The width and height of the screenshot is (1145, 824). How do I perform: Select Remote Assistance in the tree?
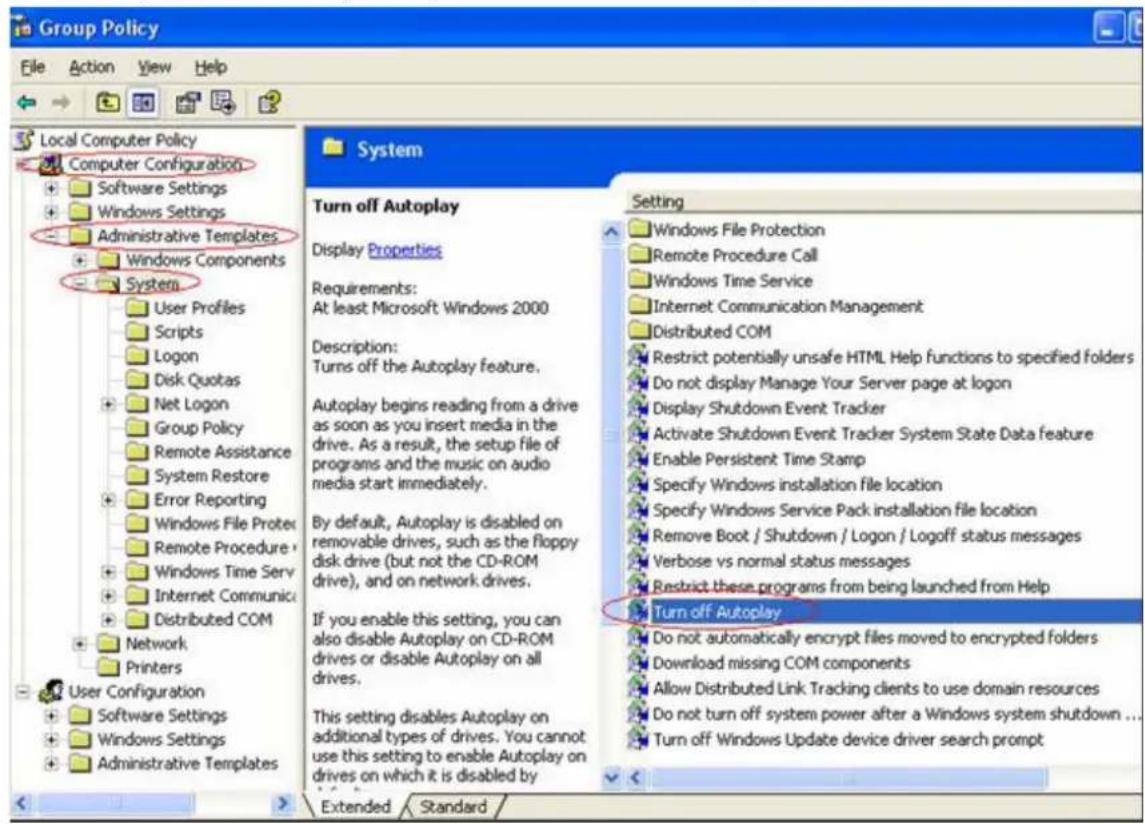(223, 452)
